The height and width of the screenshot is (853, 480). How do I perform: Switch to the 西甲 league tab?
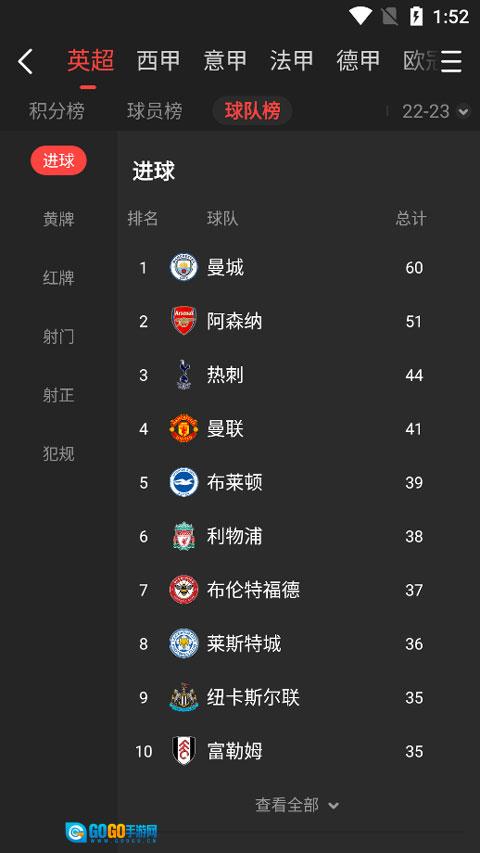(158, 60)
